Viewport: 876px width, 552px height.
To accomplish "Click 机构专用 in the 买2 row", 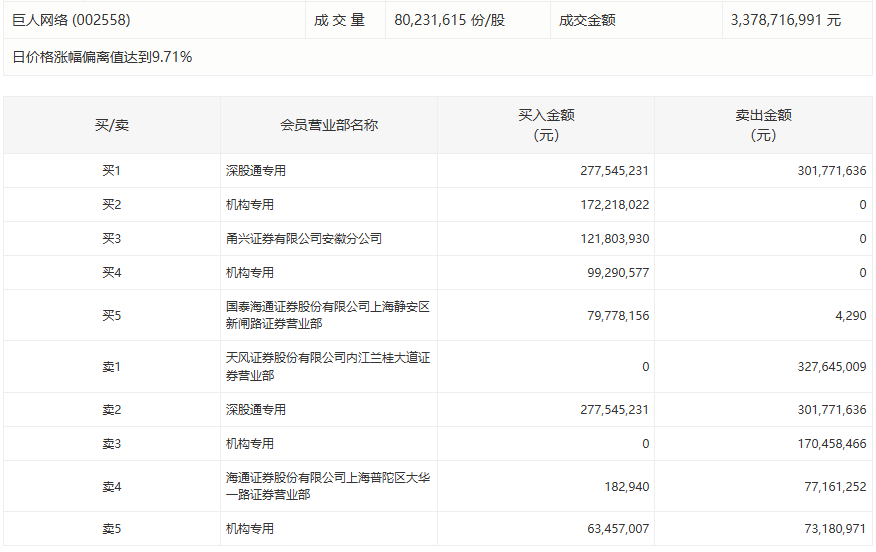I will 250,204.
